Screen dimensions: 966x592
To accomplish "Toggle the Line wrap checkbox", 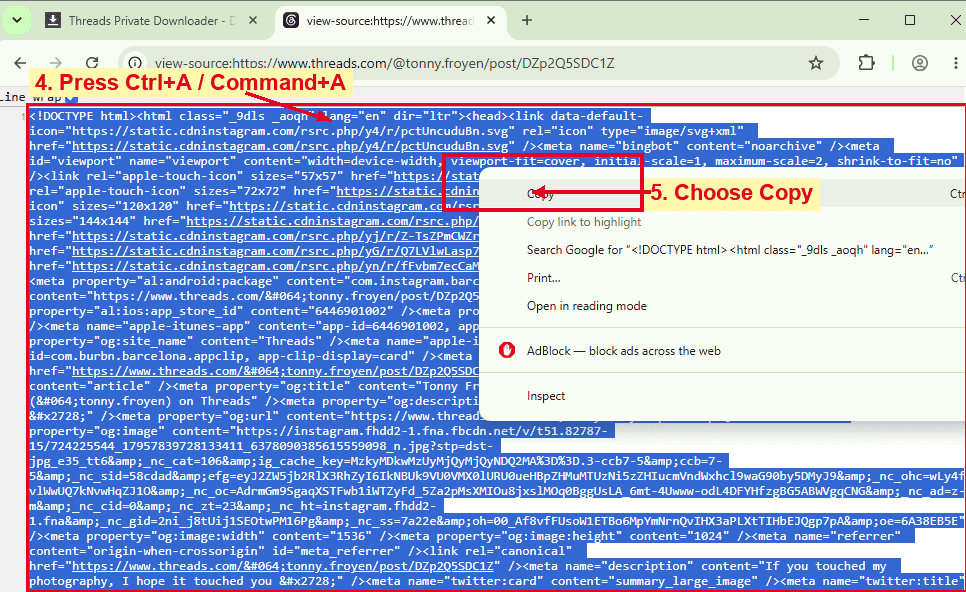I will (71, 98).
